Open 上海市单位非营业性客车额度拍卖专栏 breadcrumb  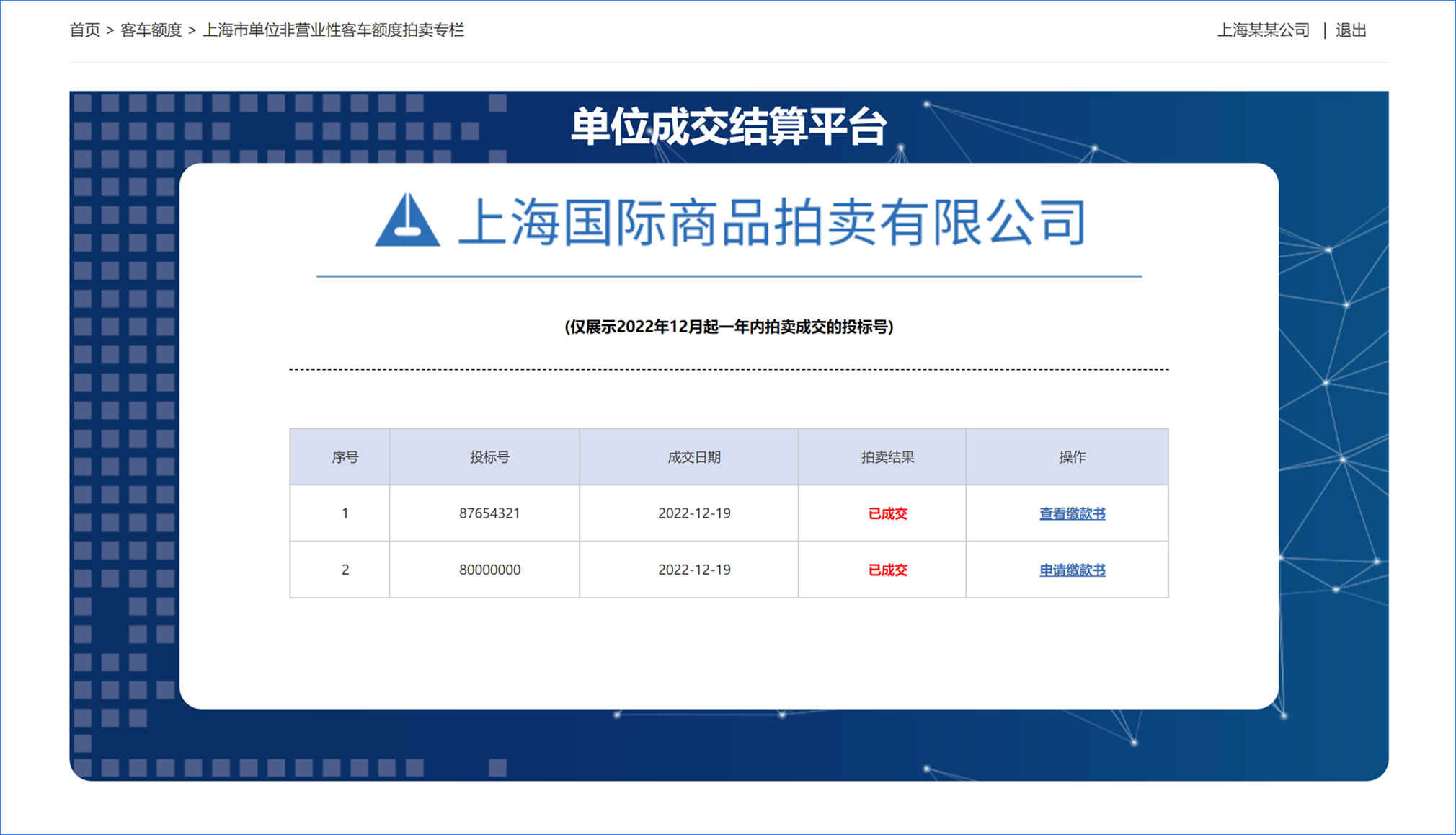[x=333, y=30]
